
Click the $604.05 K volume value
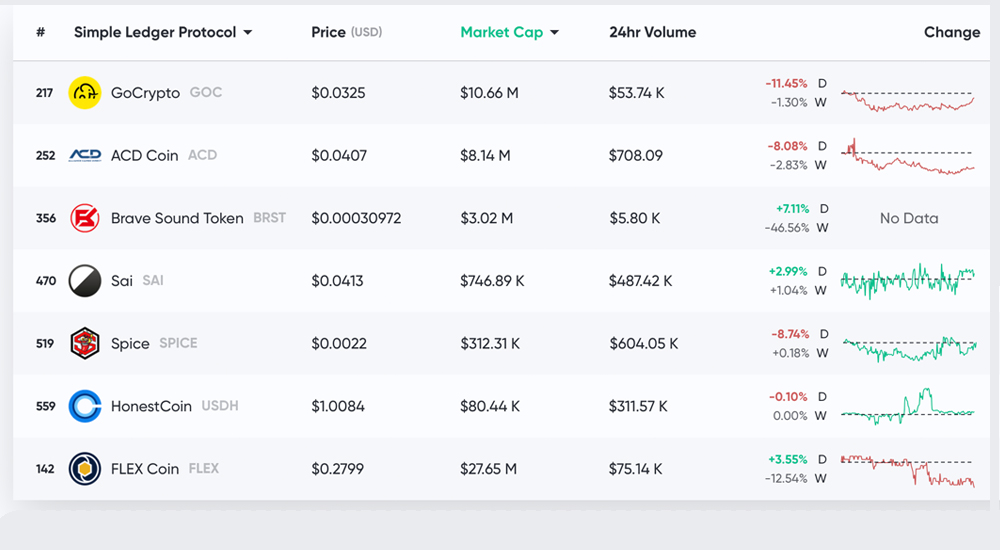click(x=643, y=344)
